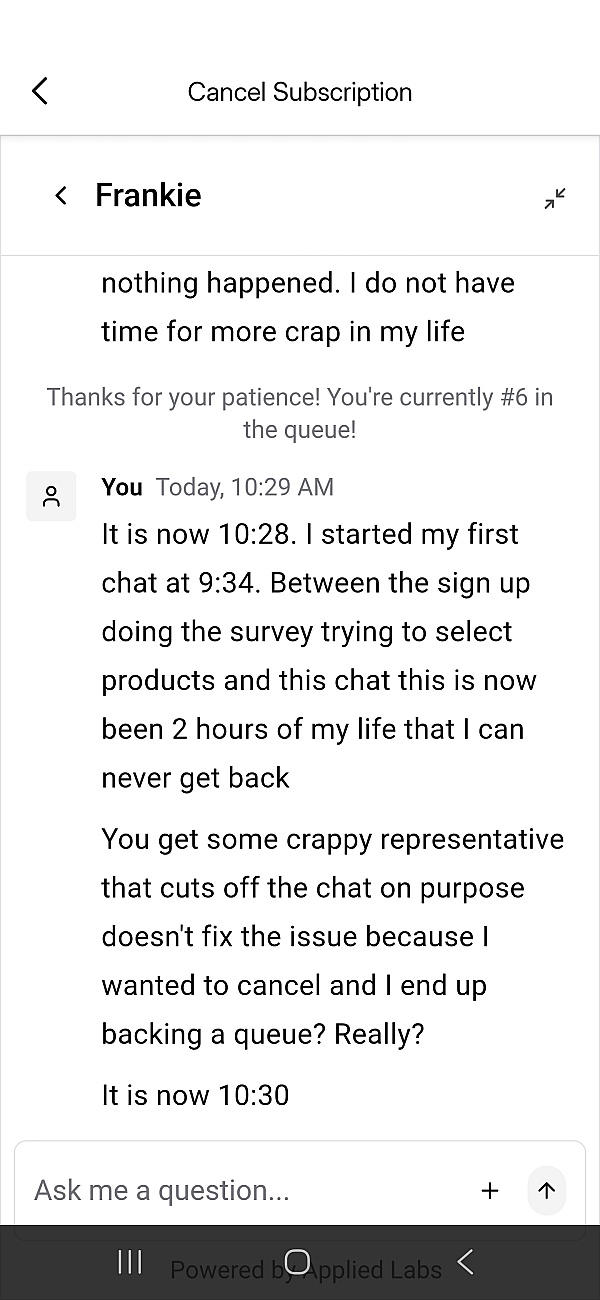Image resolution: width=600 pixels, height=1300 pixels.
Task: Send the message with the up arrow button
Action: coord(546,1190)
